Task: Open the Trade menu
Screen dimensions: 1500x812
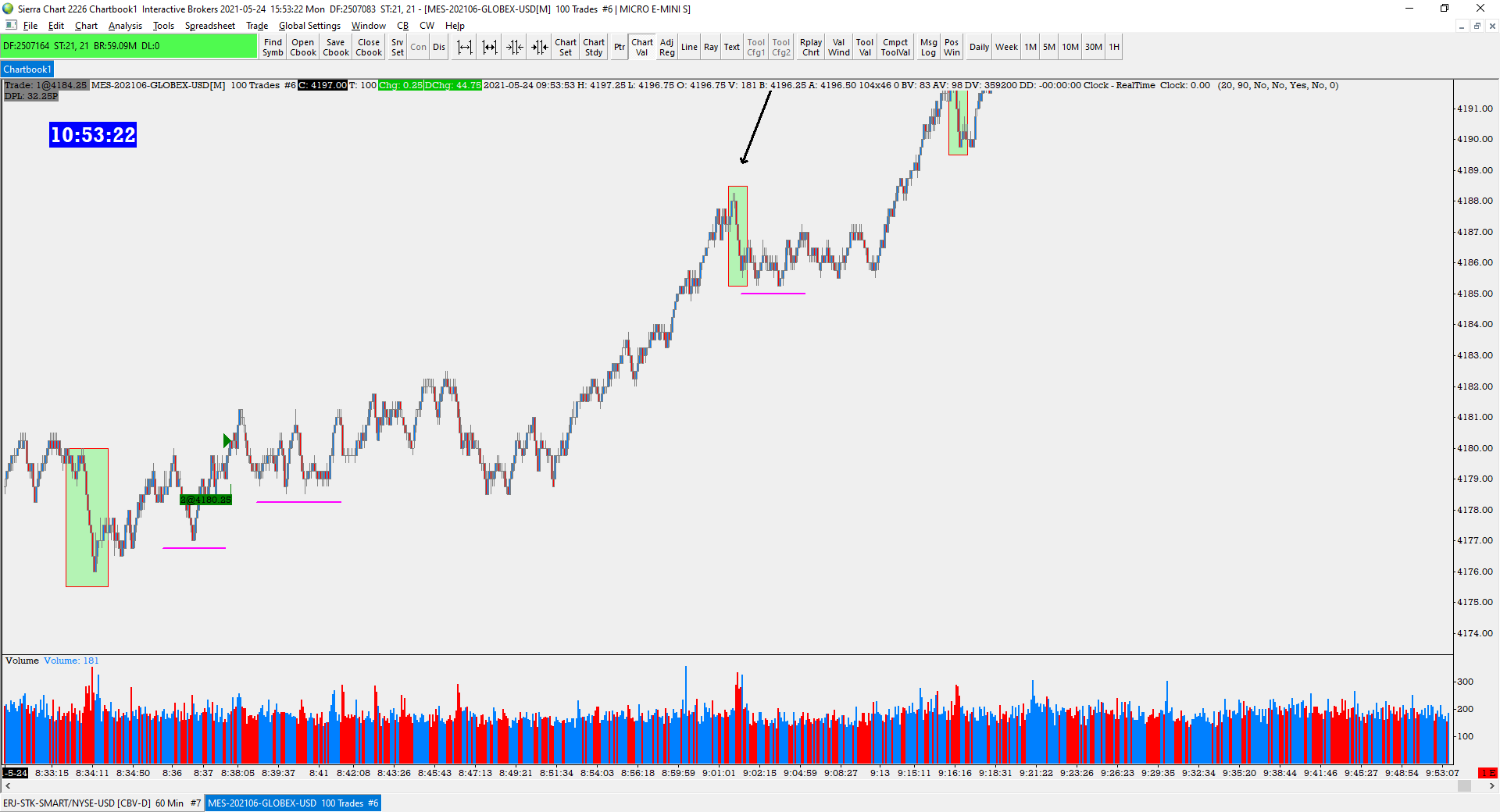Action: 257,26
